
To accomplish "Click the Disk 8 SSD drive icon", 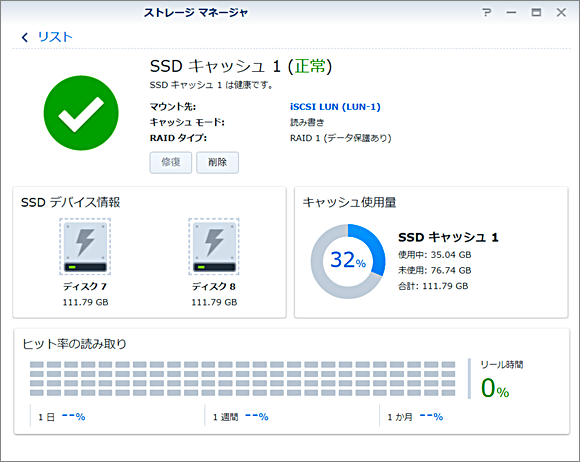I will point(214,246).
